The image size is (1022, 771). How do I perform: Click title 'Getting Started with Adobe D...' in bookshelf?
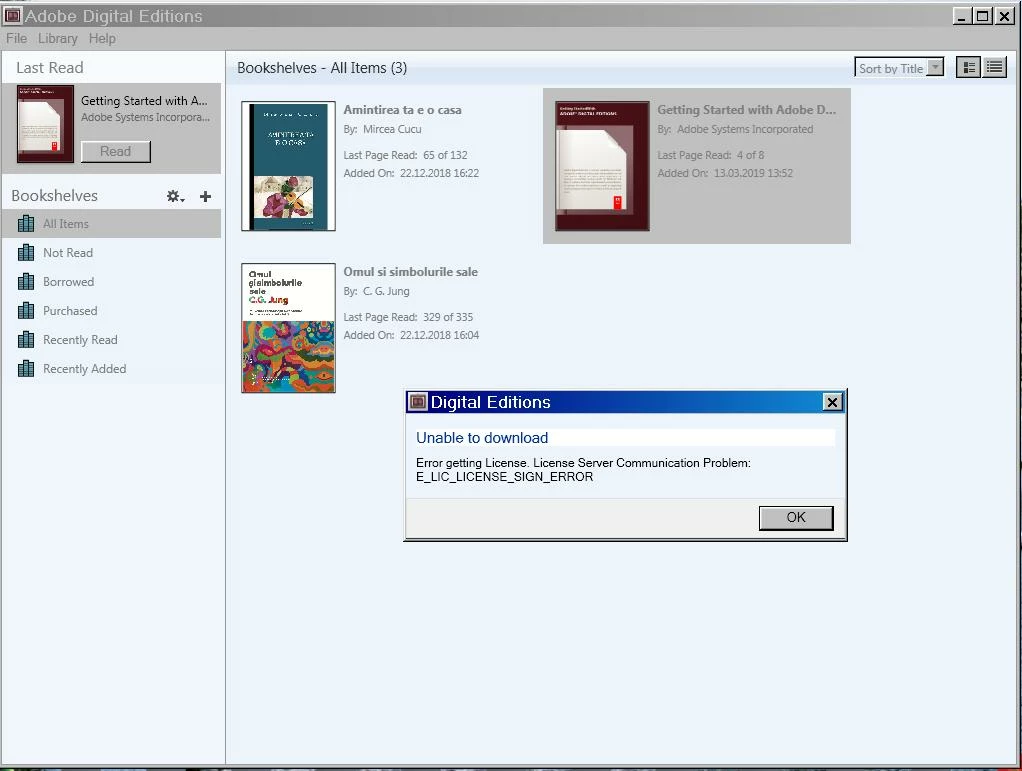(746, 110)
